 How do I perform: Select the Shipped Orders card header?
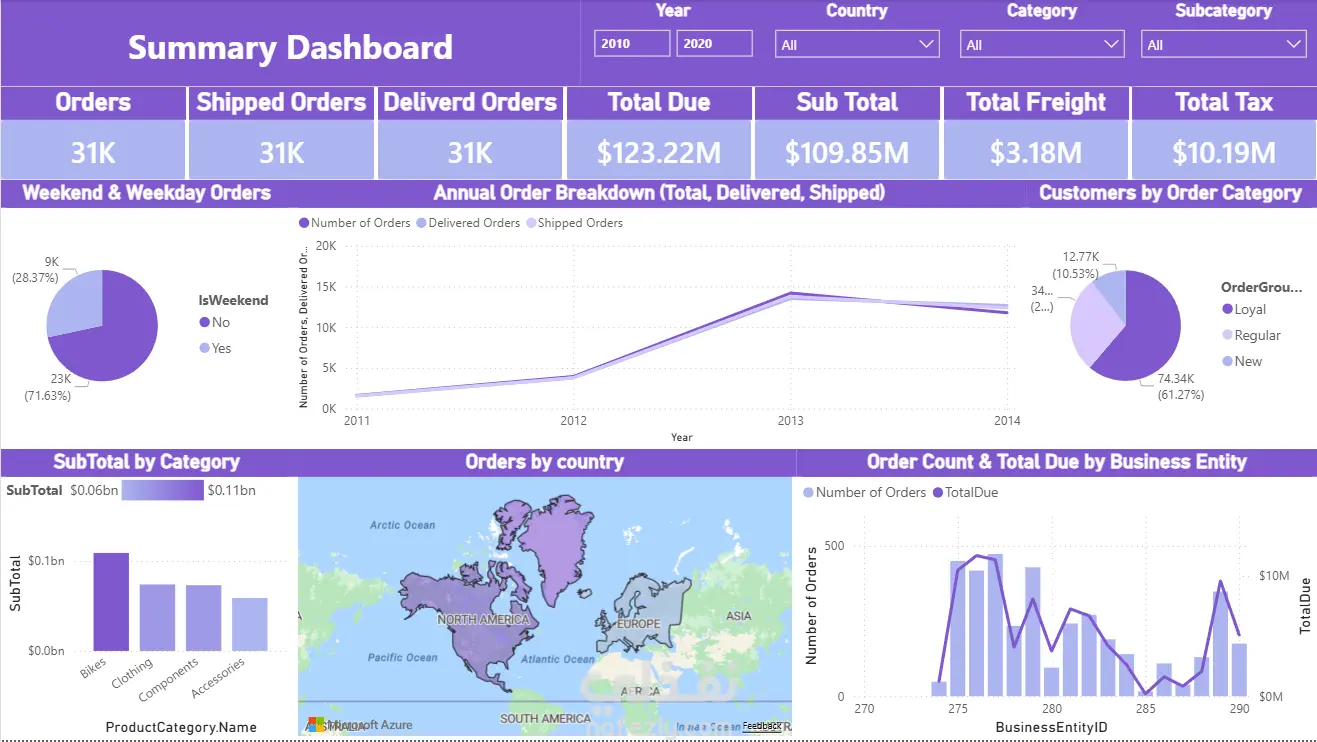281,103
